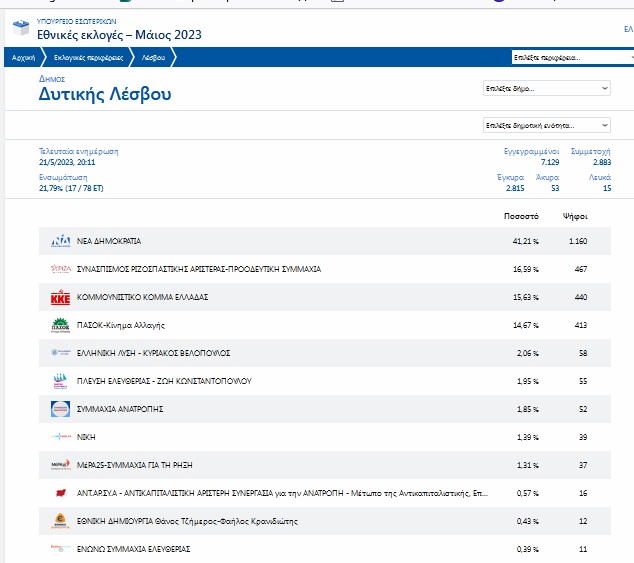Select the ΝΕΑ ΔΗΜΟΚΡΑΤΙΑ party name
Image resolution: width=634 pixels, height=563 pixels.
109,241
